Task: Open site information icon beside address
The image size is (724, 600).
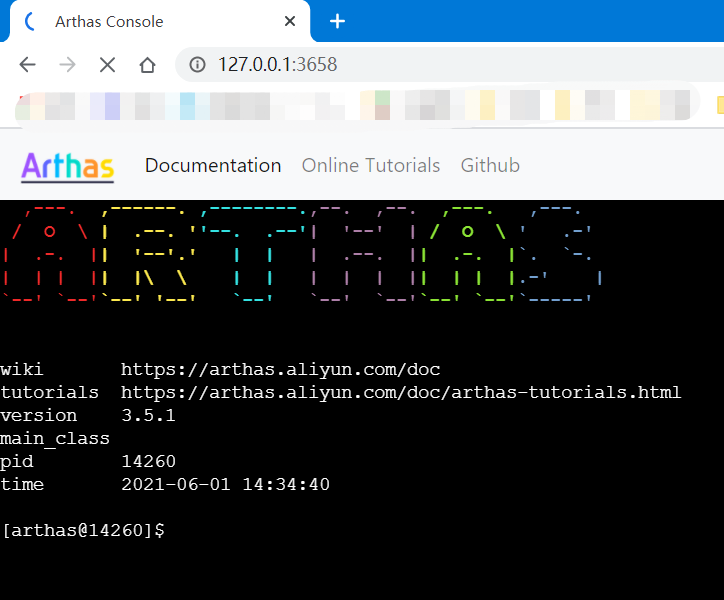Action: pyautogui.click(x=197, y=65)
